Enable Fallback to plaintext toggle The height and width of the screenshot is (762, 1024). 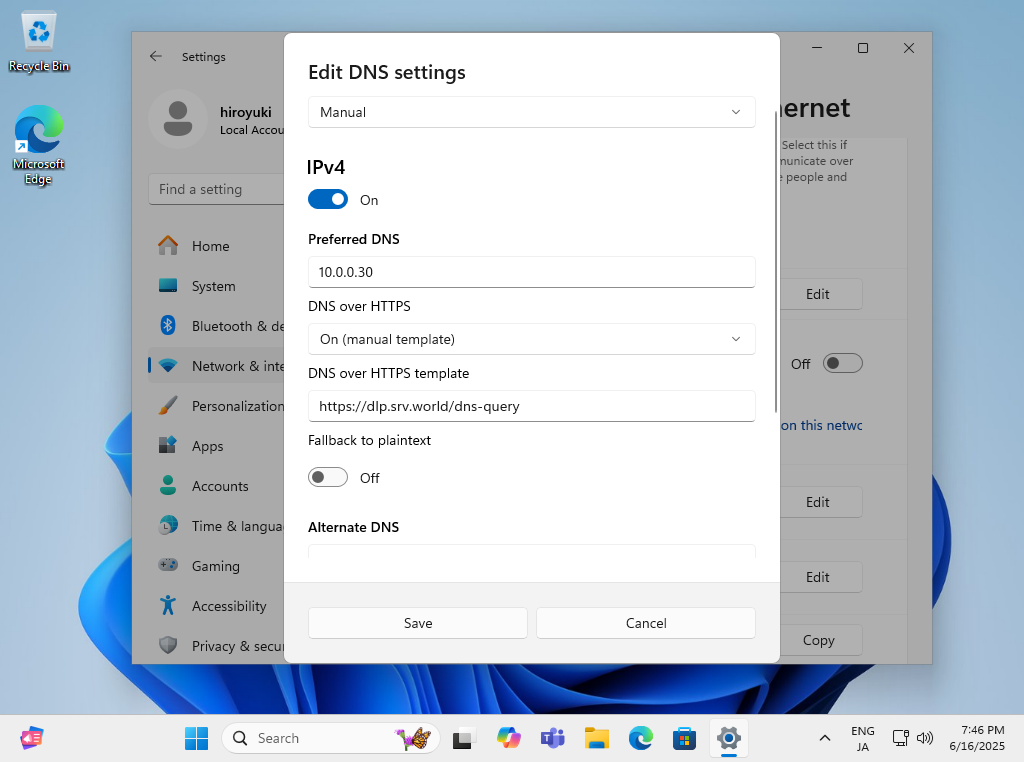pos(328,477)
